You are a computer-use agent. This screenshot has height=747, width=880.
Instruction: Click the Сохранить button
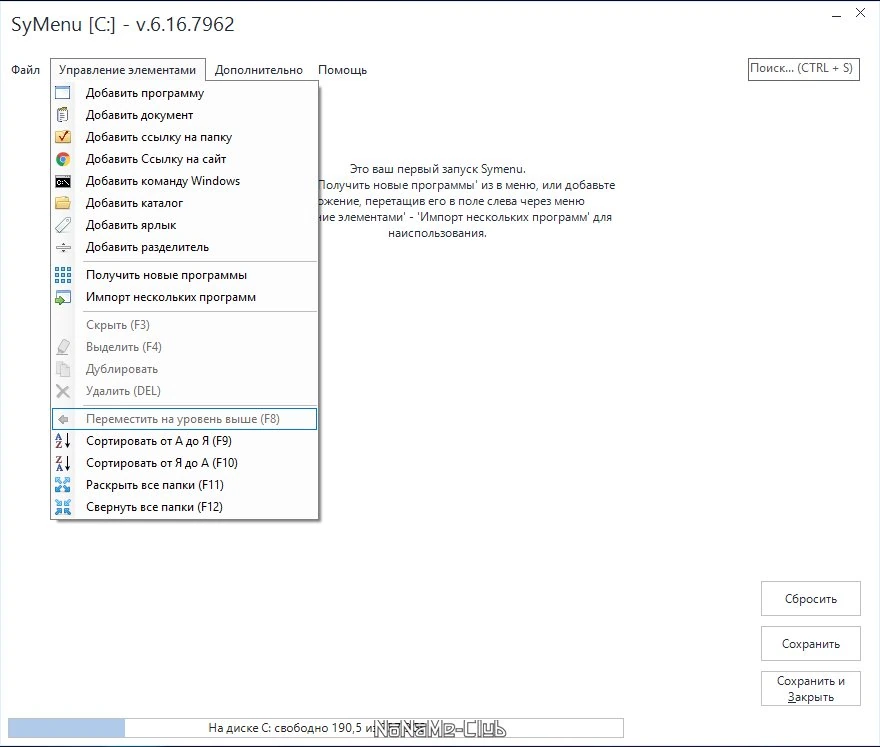click(x=810, y=644)
